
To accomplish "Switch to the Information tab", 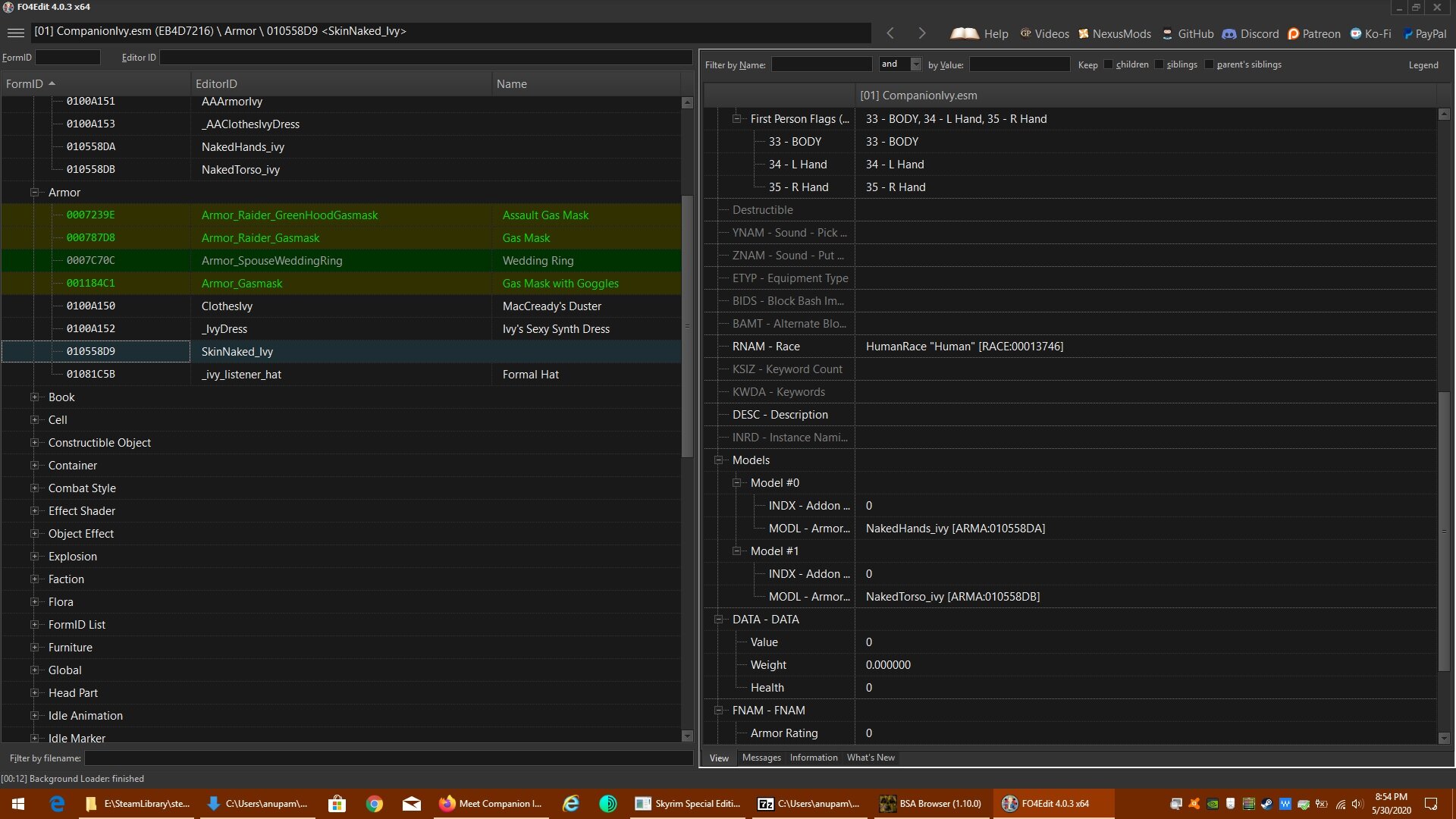I will [814, 758].
